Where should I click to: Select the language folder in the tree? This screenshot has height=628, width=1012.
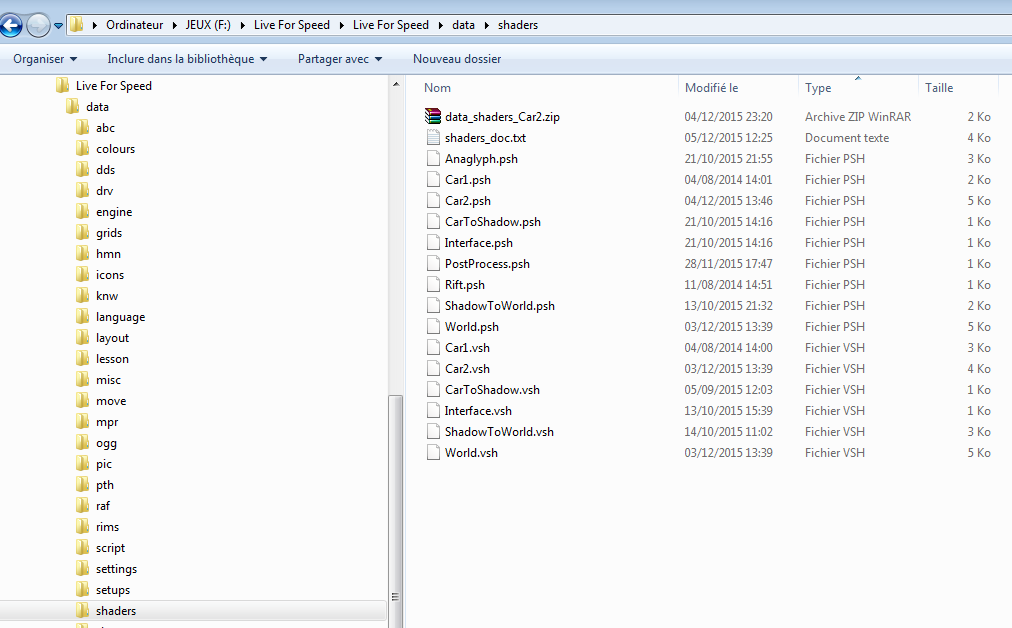[x=121, y=317]
